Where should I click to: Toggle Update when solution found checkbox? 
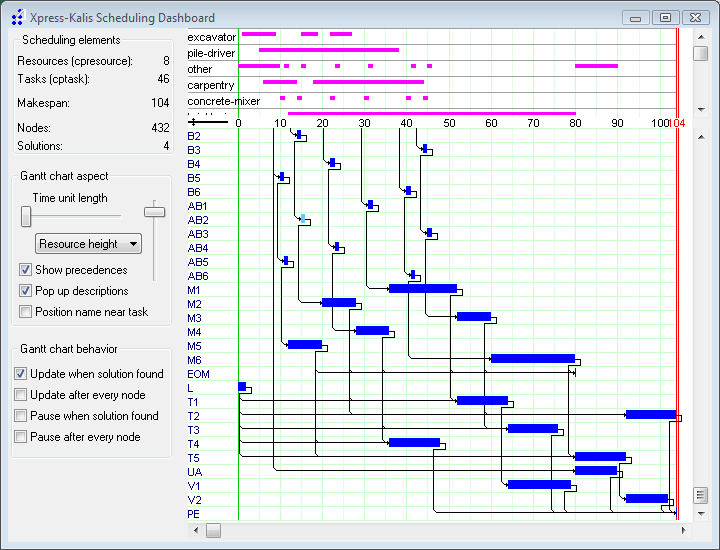(21, 374)
